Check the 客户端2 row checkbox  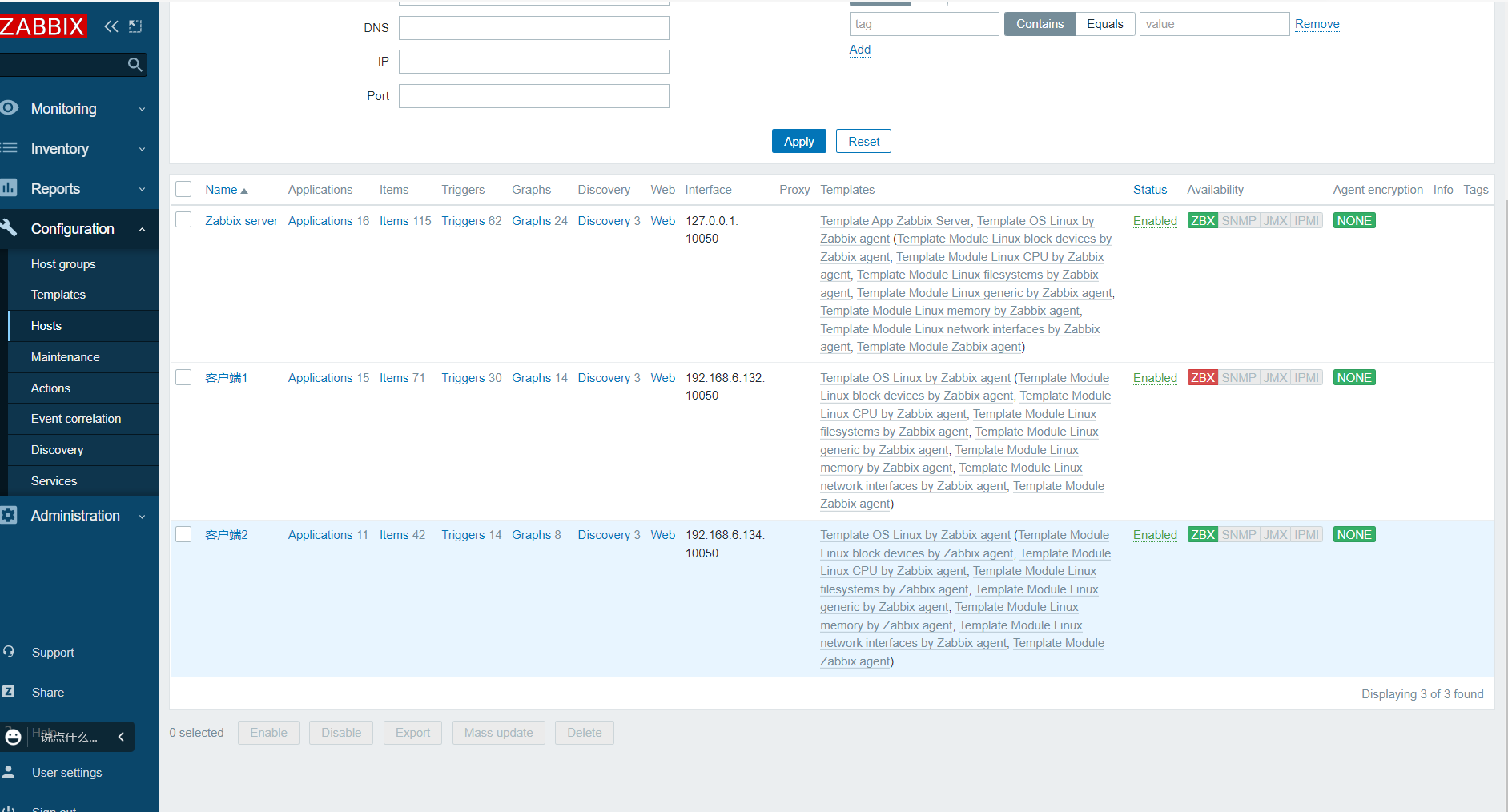(183, 534)
